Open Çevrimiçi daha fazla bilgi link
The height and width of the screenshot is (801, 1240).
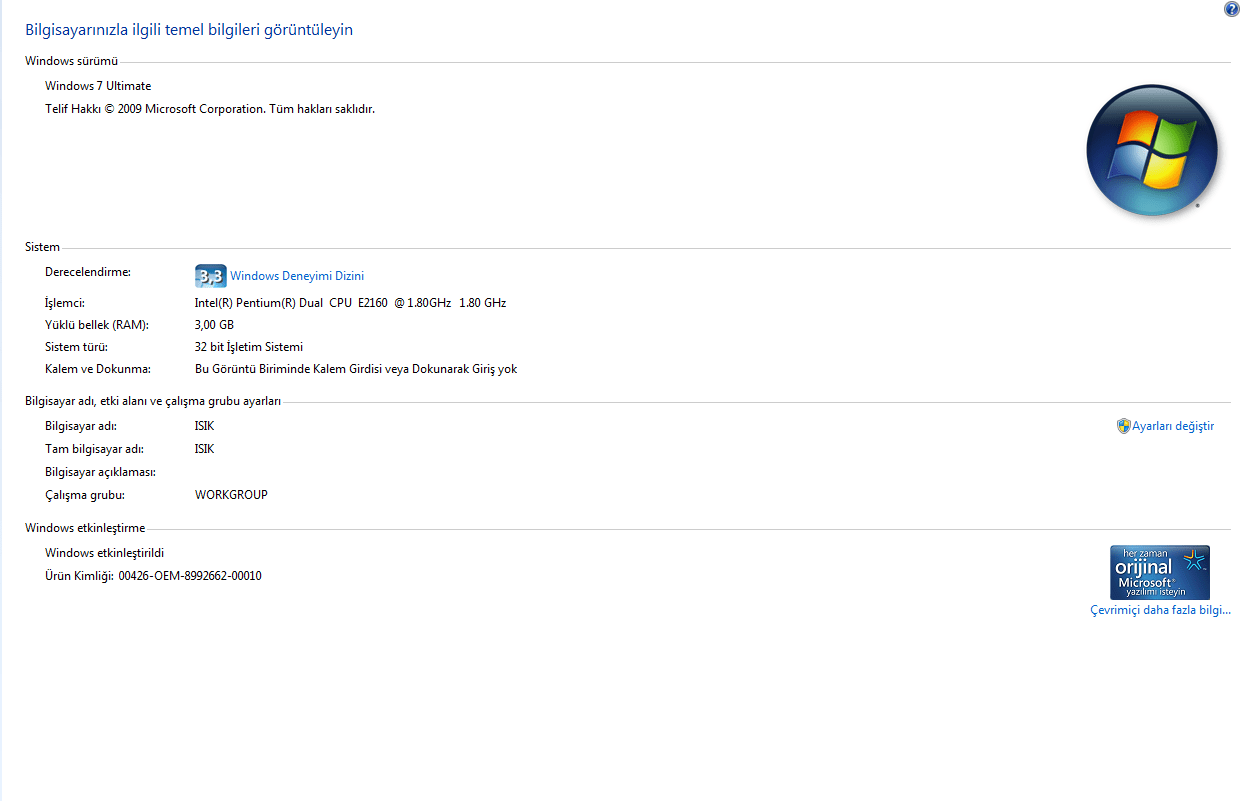[x=1160, y=610]
